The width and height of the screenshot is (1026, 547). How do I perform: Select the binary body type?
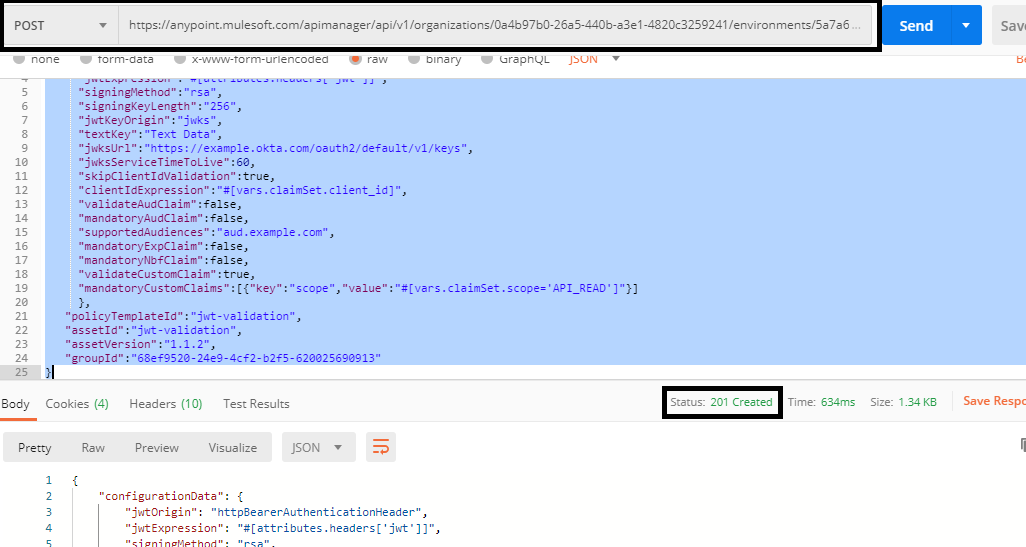[x=435, y=59]
